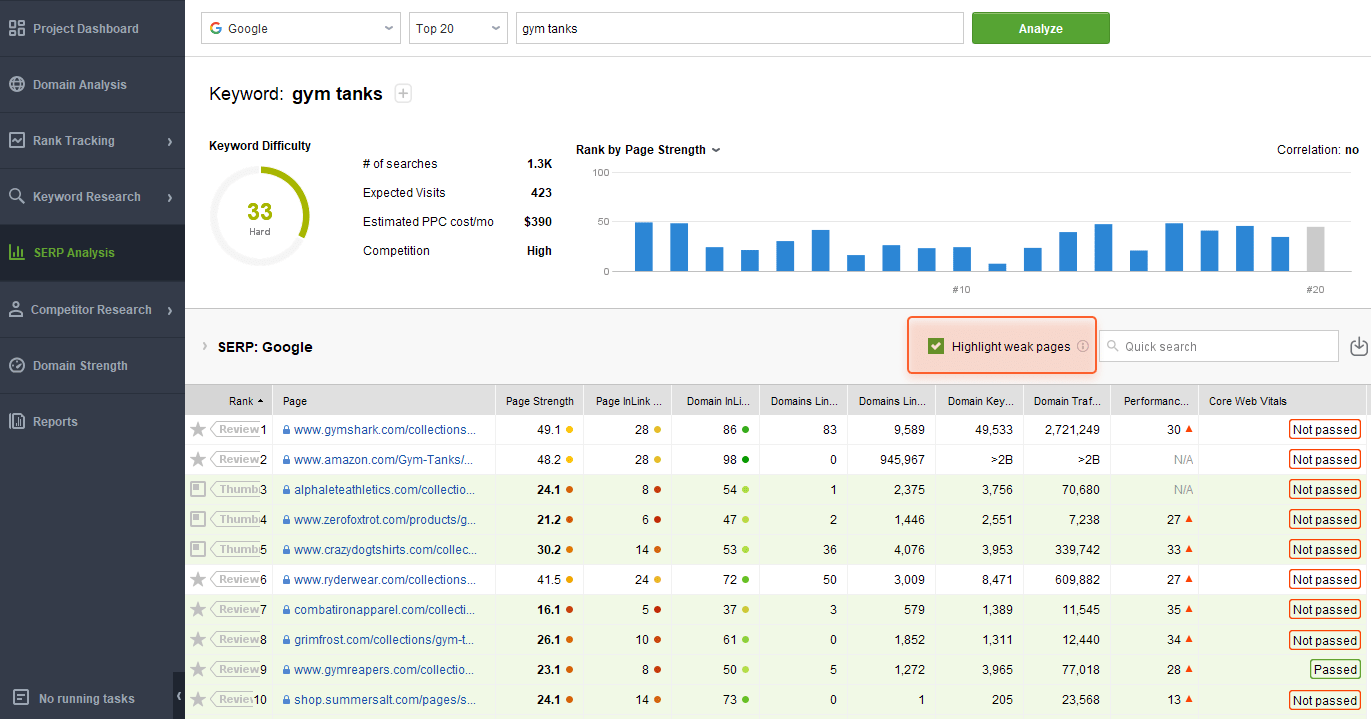Screen dimensions: 1371x719
Task: Open the Top 20 results dropdown
Action: click(x=458, y=28)
